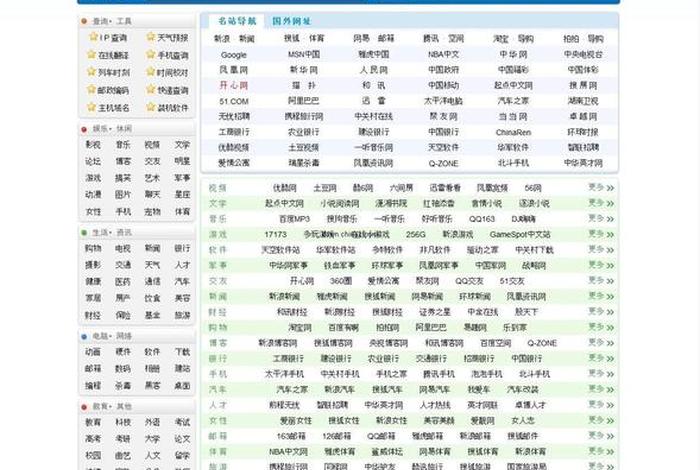Click the star icon beside 装机软件
The width and height of the screenshot is (700, 470).
pos(150,107)
